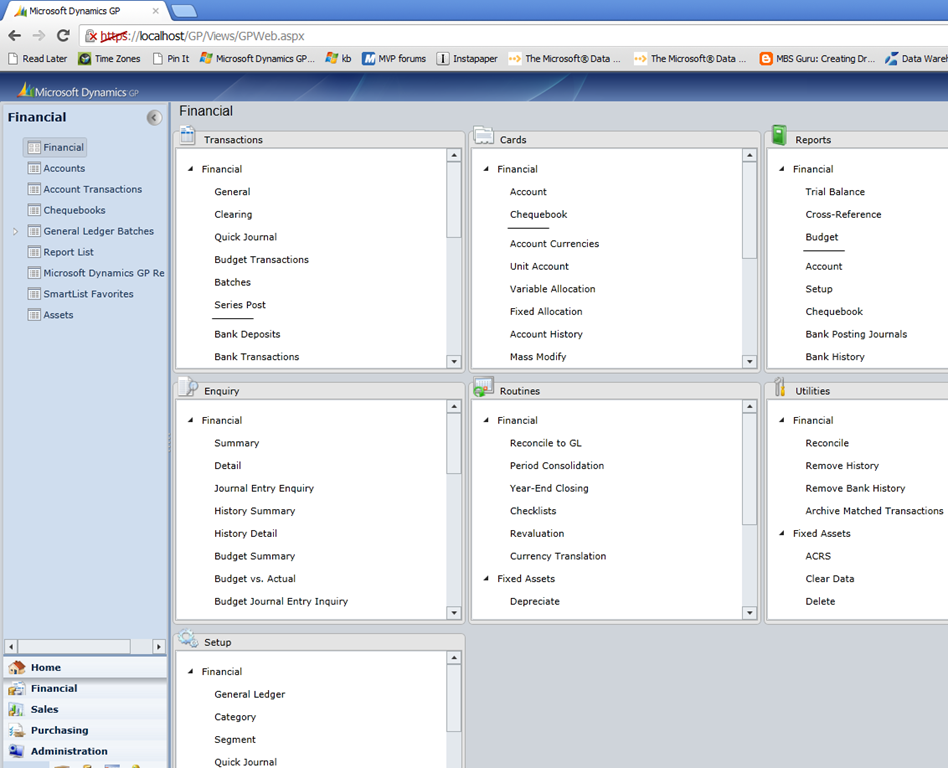
Task: Open General transaction entry
Action: click(x=232, y=192)
